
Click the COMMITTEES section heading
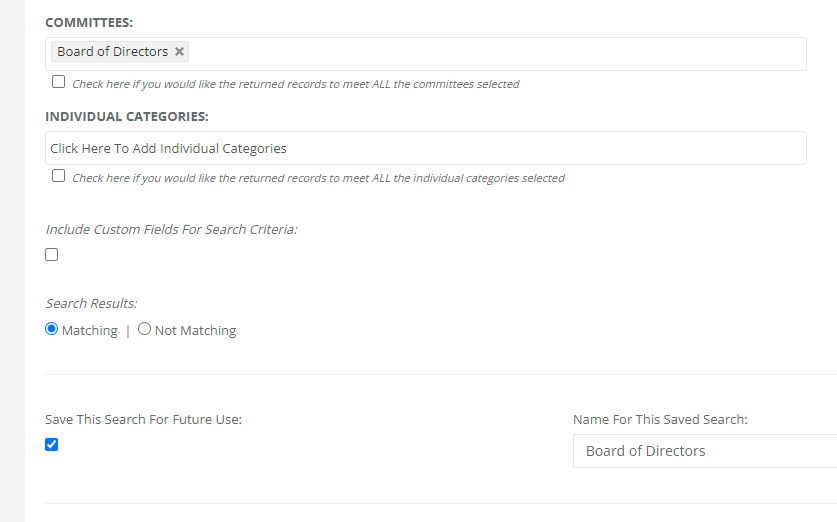(89, 21)
